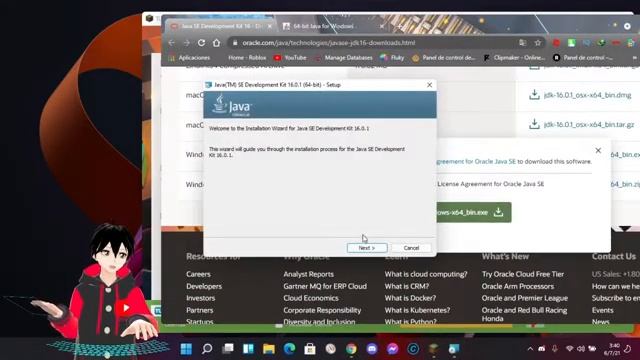Click Next in the Java setup wizard

point(367,248)
